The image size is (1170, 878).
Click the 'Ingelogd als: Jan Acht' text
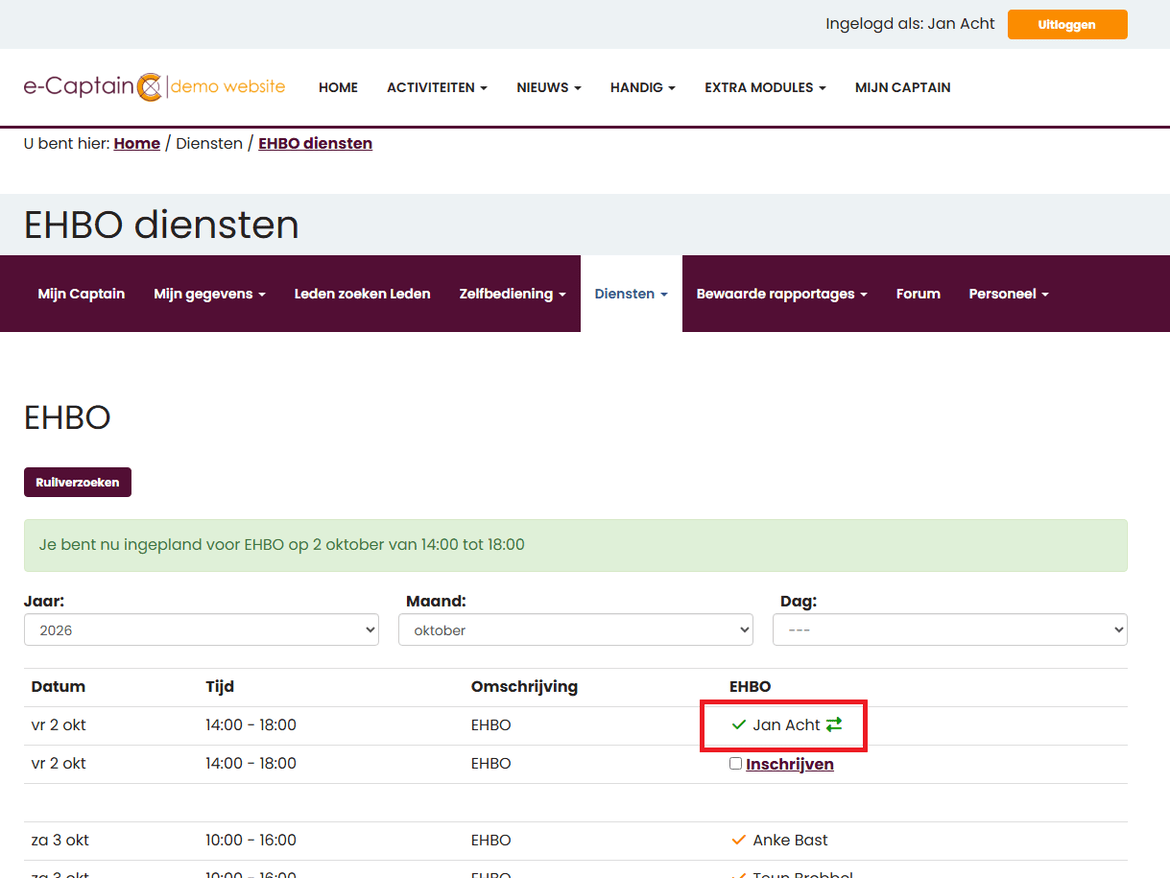(910, 24)
